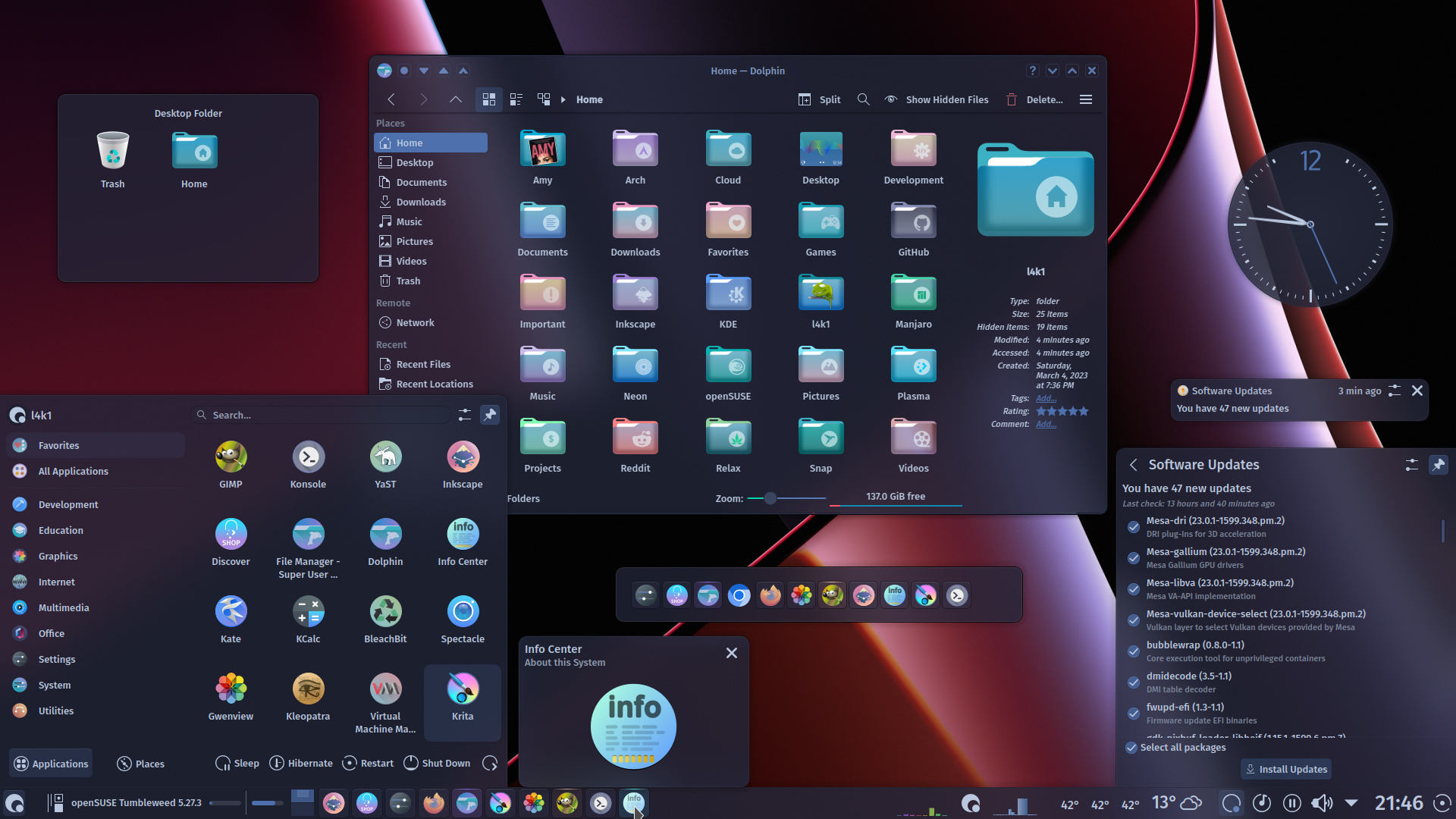This screenshot has width=1456, height=819.
Task: Uncheck the Mesa-dri package update
Action: coord(1133,527)
